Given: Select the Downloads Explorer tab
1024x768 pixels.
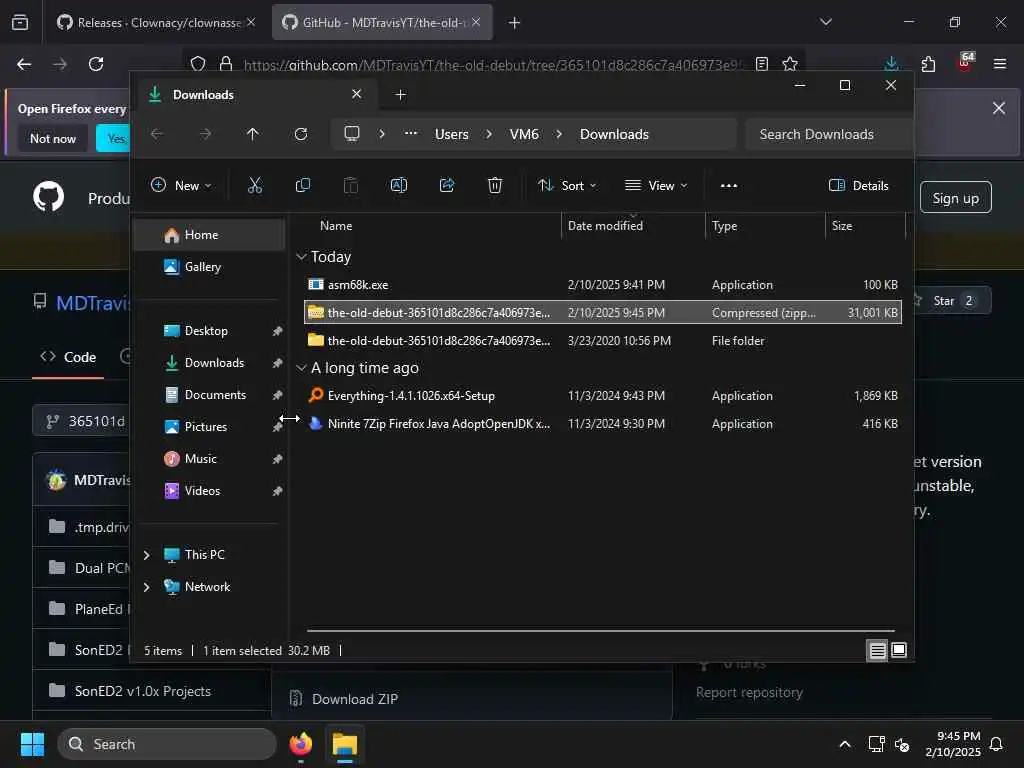Looking at the screenshot, I should [255, 95].
